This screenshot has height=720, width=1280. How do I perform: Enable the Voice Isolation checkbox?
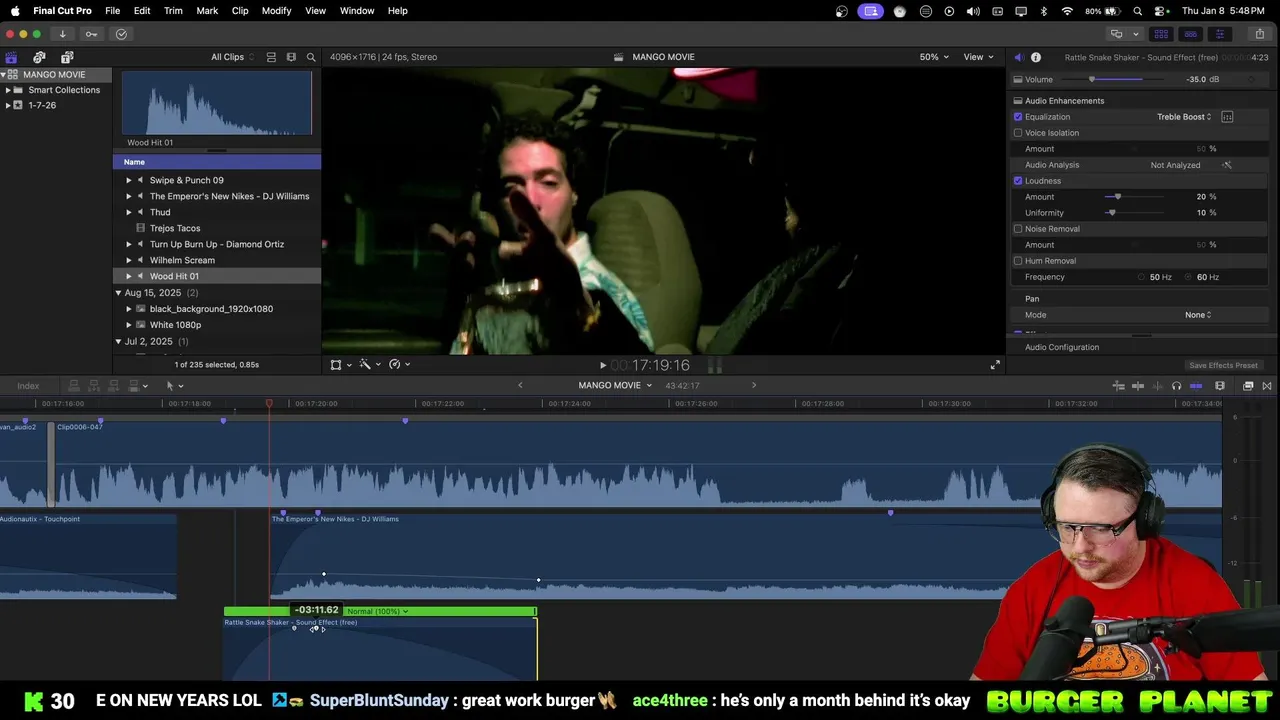coord(1018,133)
